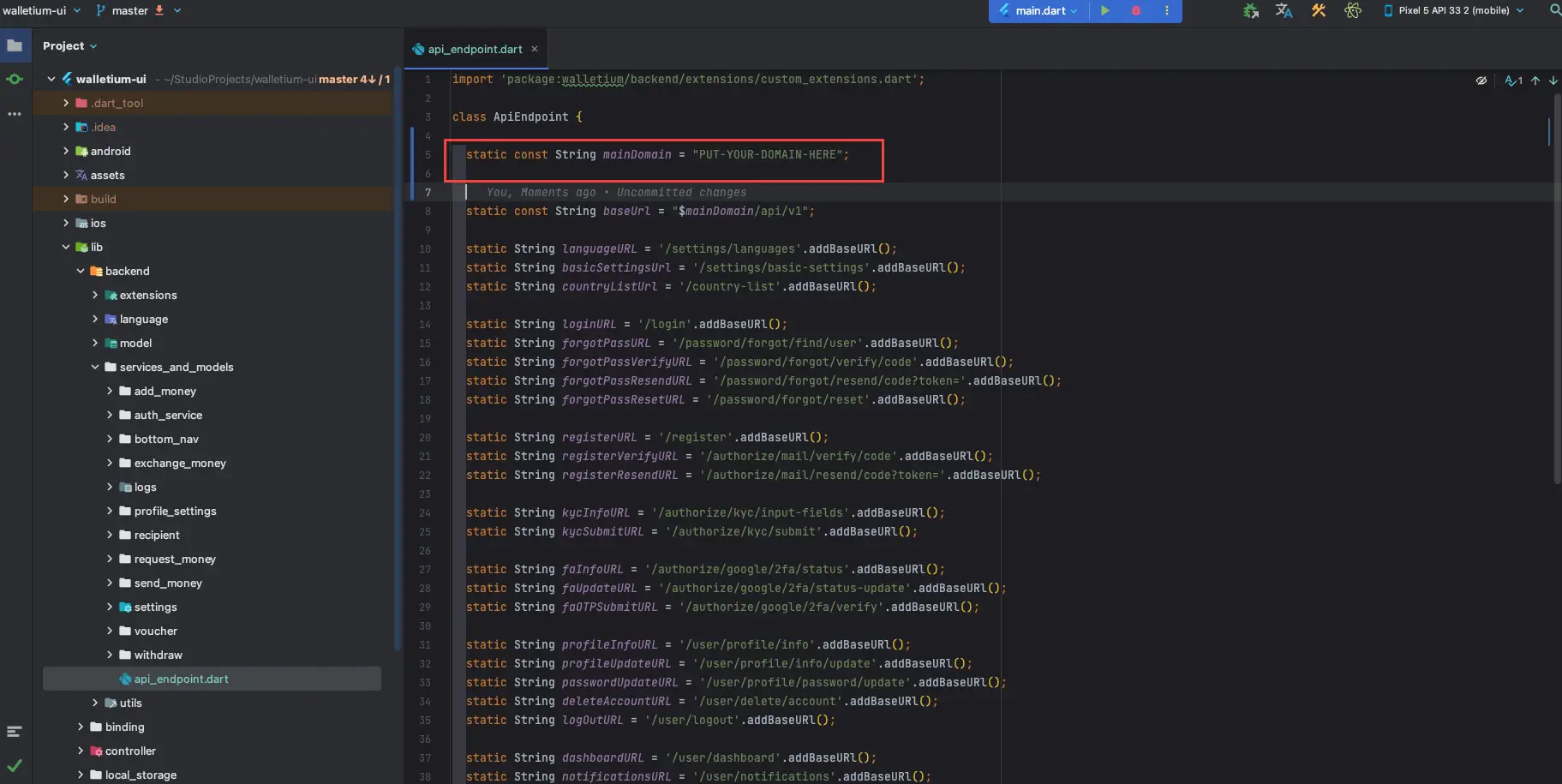
Task: Collapse the walletium-ui root node
Action: coord(51,79)
